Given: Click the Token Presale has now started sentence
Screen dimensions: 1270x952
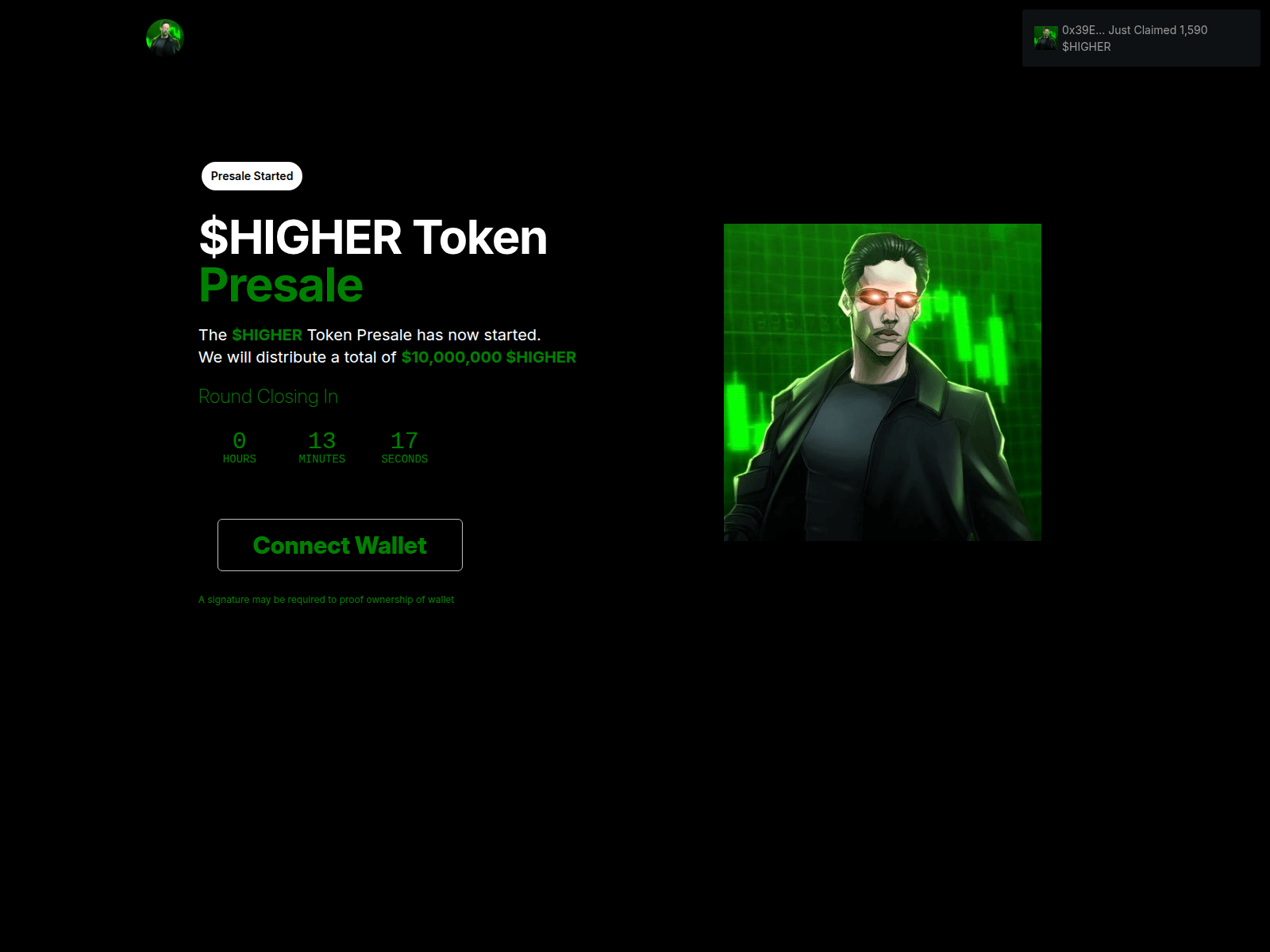Looking at the screenshot, I should point(424,335).
